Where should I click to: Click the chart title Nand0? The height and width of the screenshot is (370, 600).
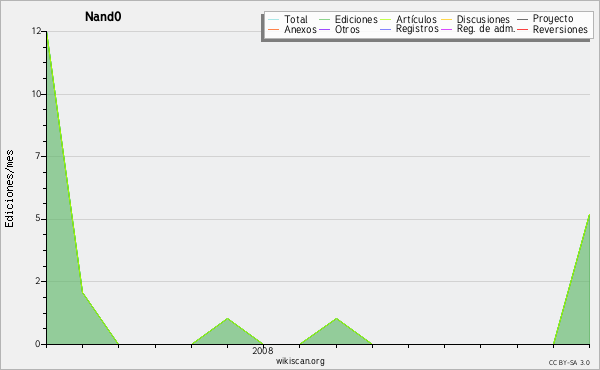[103, 17]
